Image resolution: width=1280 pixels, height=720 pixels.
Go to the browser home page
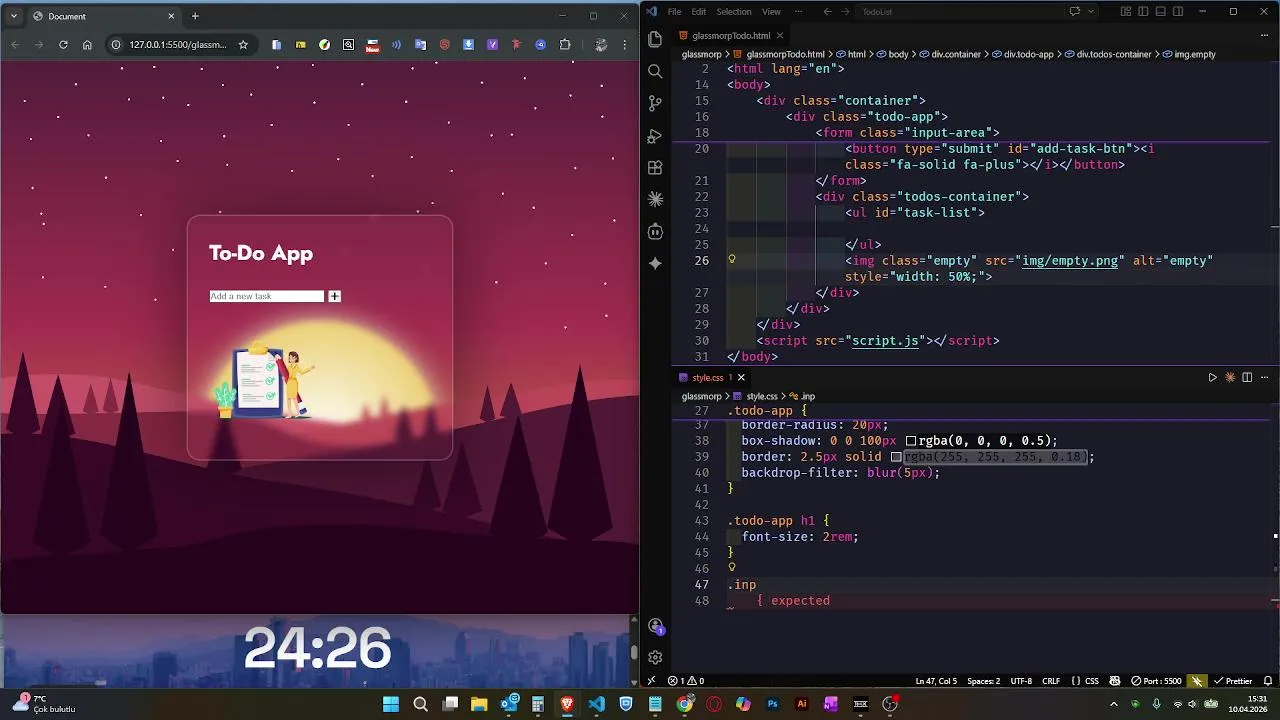(87, 45)
